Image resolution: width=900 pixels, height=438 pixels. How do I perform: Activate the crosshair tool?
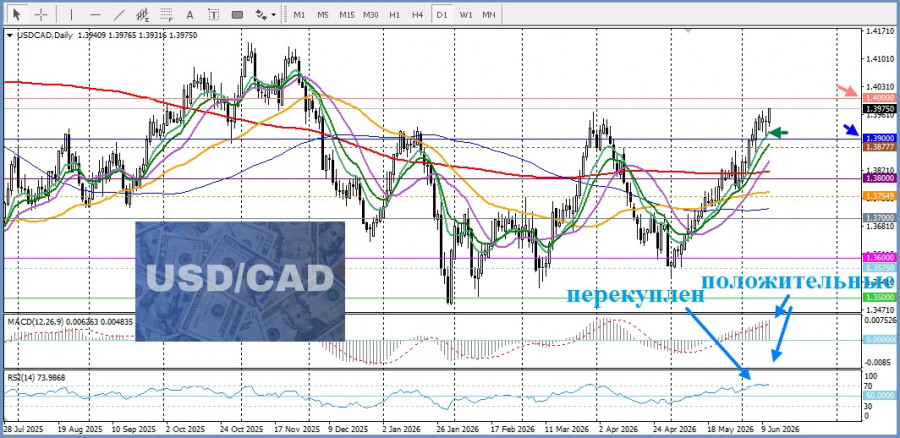coord(41,14)
